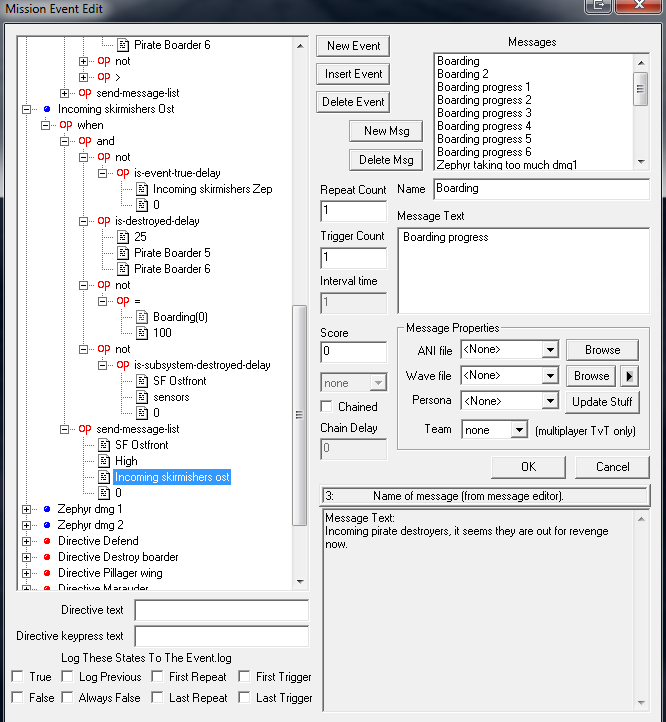Select Boarding progress 6 message
The width and height of the screenshot is (666, 722).
(484, 151)
